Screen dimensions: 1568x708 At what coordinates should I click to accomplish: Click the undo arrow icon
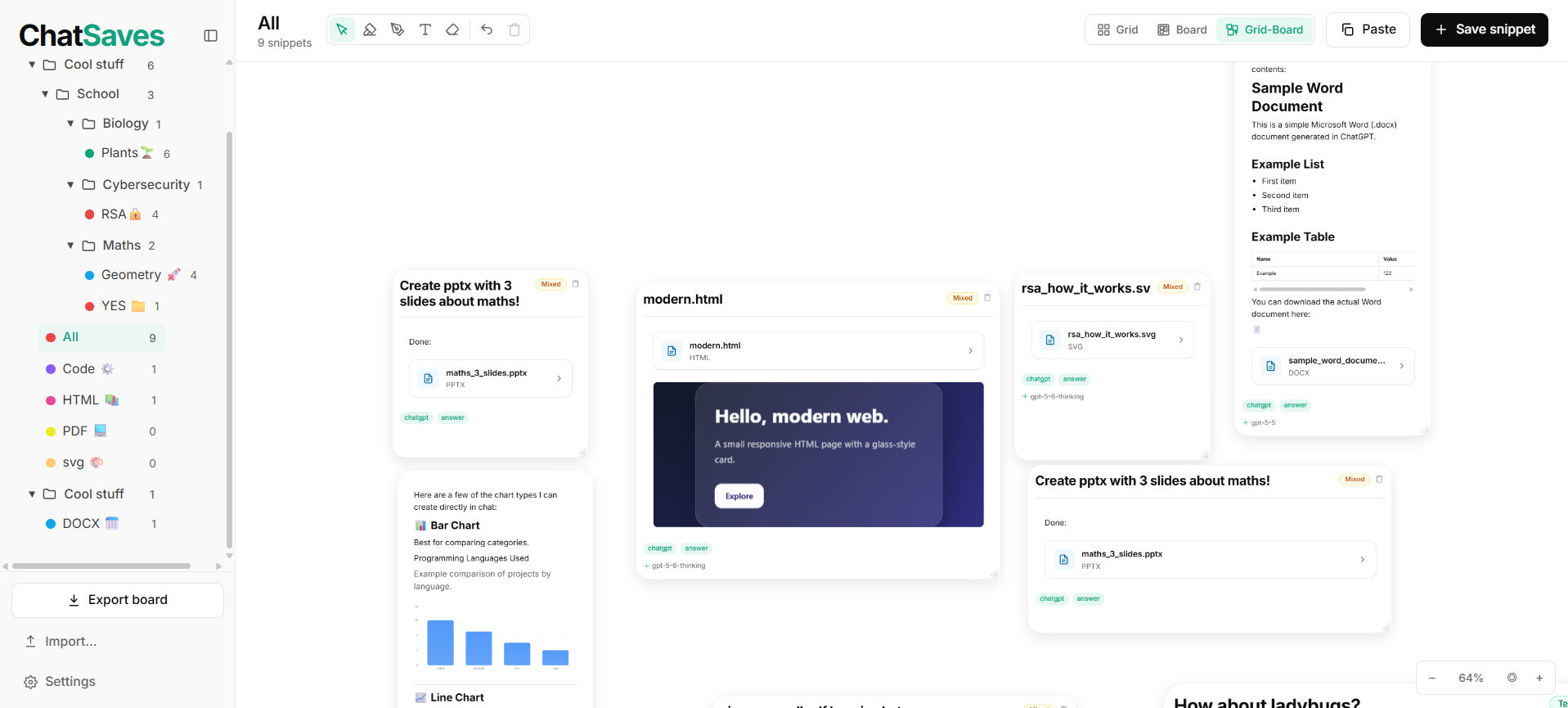tap(487, 29)
